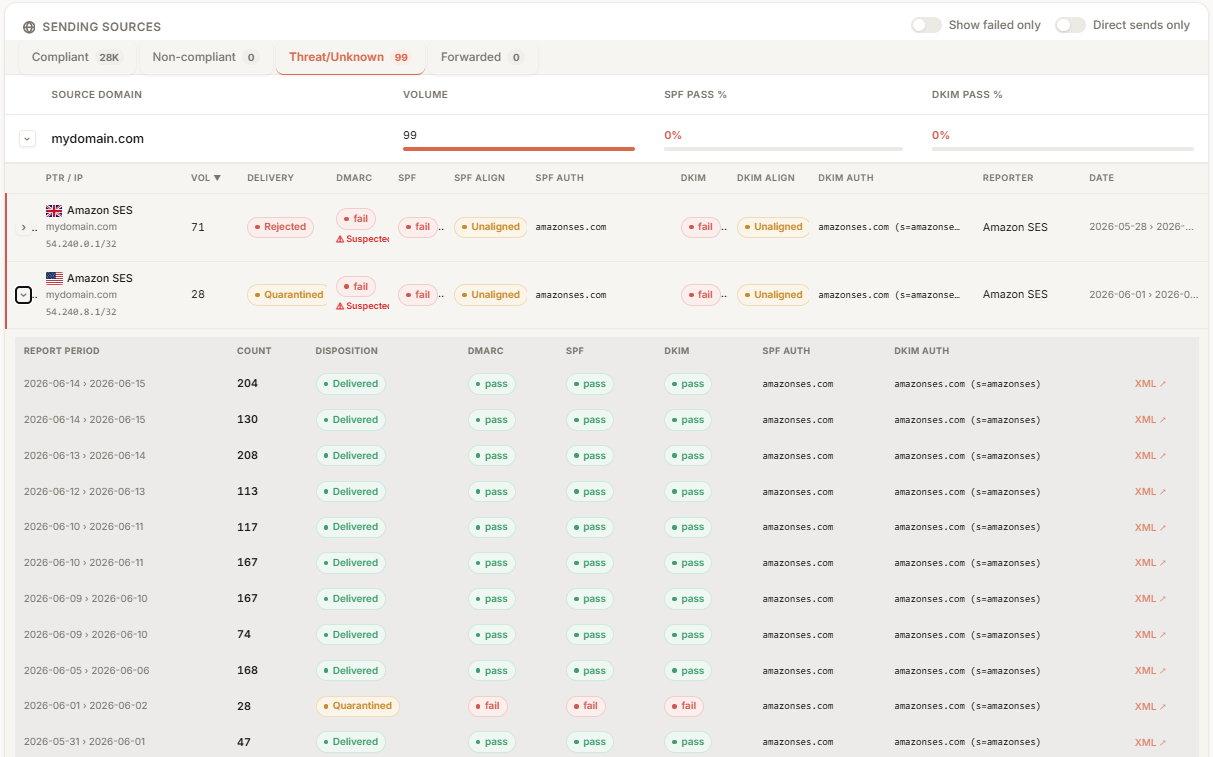
Task: Click the volume progress bar for mydomain.com
Action: point(519,149)
